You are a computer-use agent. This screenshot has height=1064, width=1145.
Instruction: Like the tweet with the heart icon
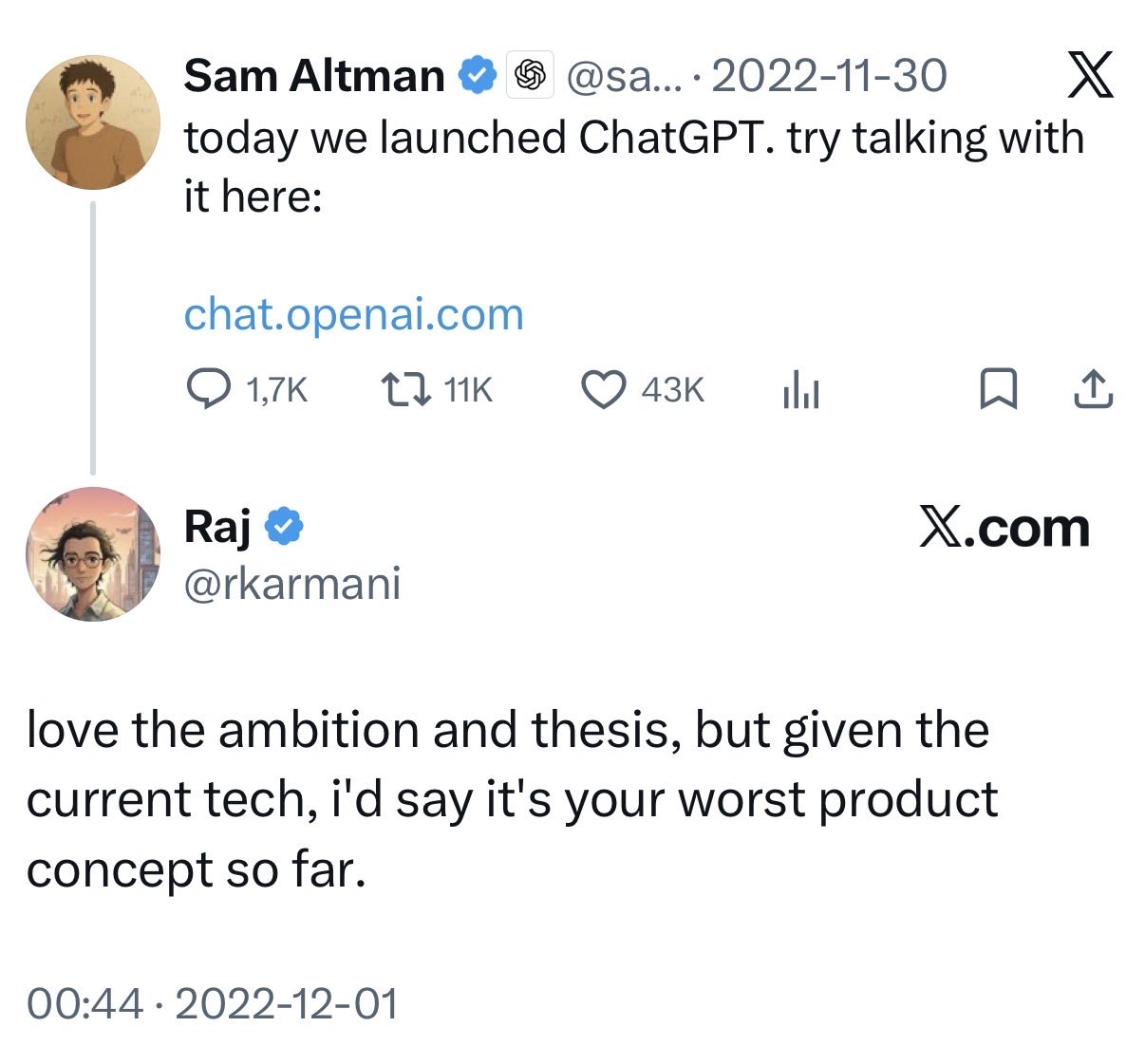pyautogui.click(x=603, y=389)
